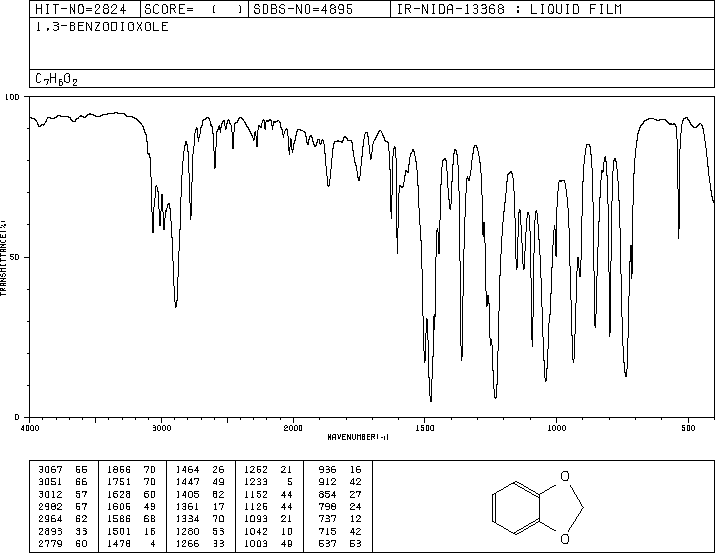715x553 pixels.
Task: Pick the 1361 peak value in table
Action: (187, 506)
